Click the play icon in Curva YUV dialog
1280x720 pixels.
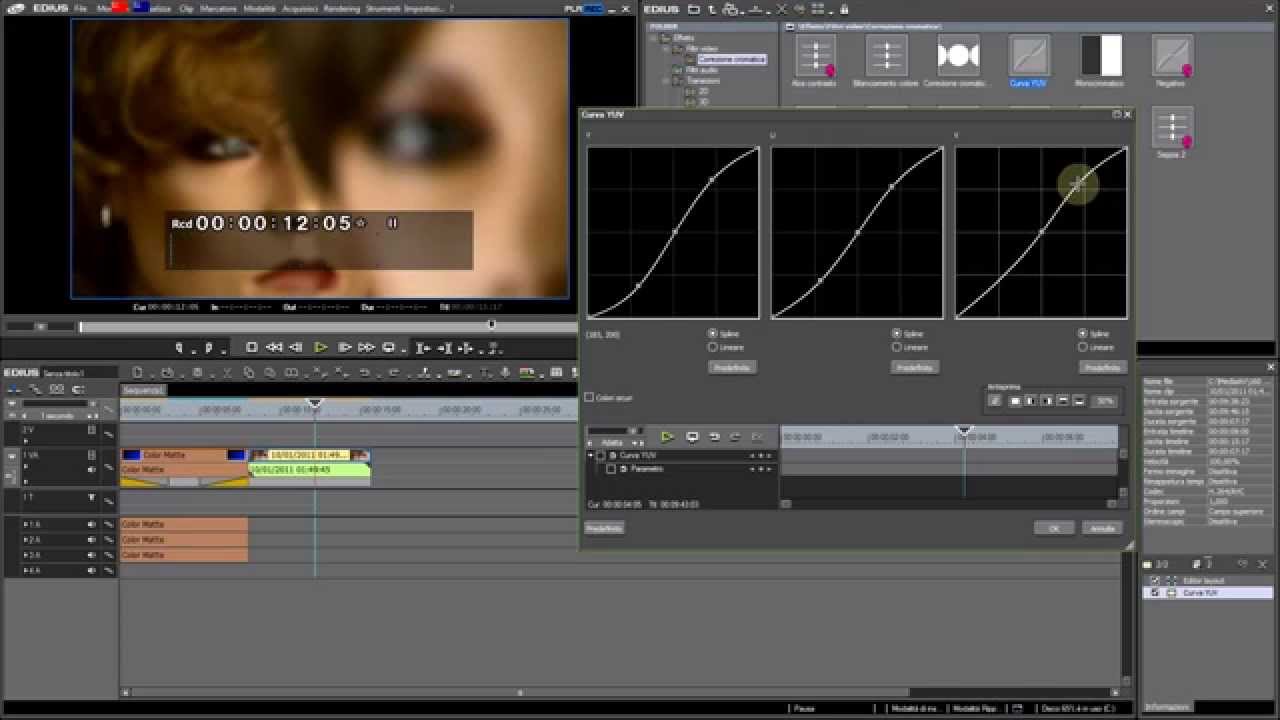click(667, 437)
